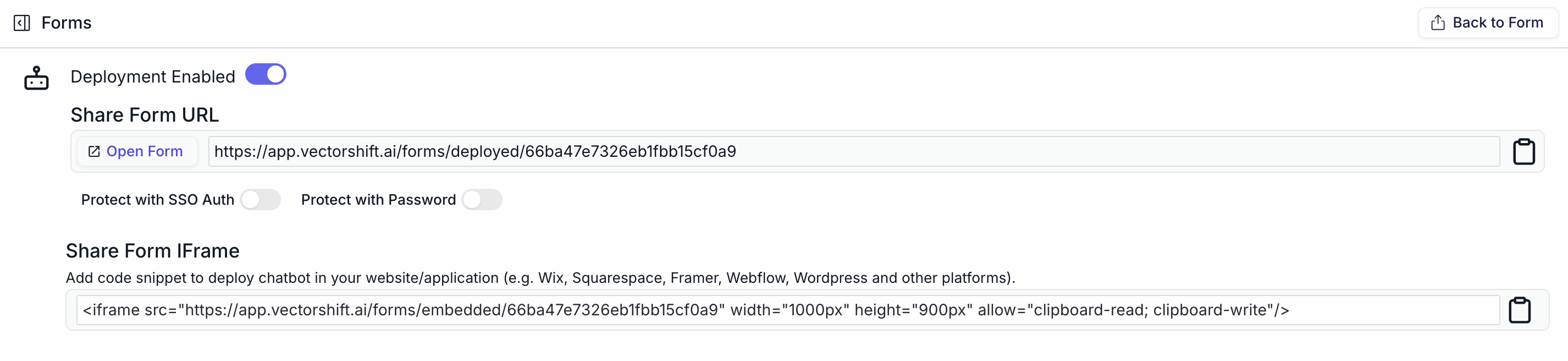Viewport: 1568px width, 361px height.
Task: Click the Protect with SSO Auth label
Action: 158,200
